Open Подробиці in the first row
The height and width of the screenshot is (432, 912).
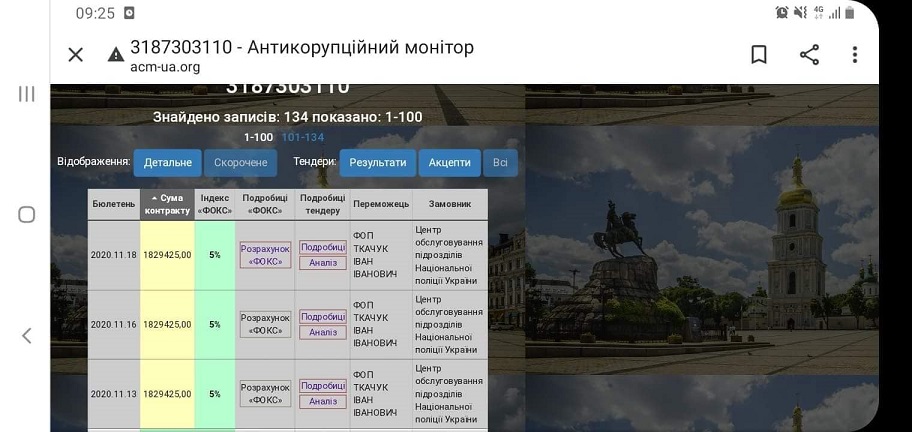[323, 247]
